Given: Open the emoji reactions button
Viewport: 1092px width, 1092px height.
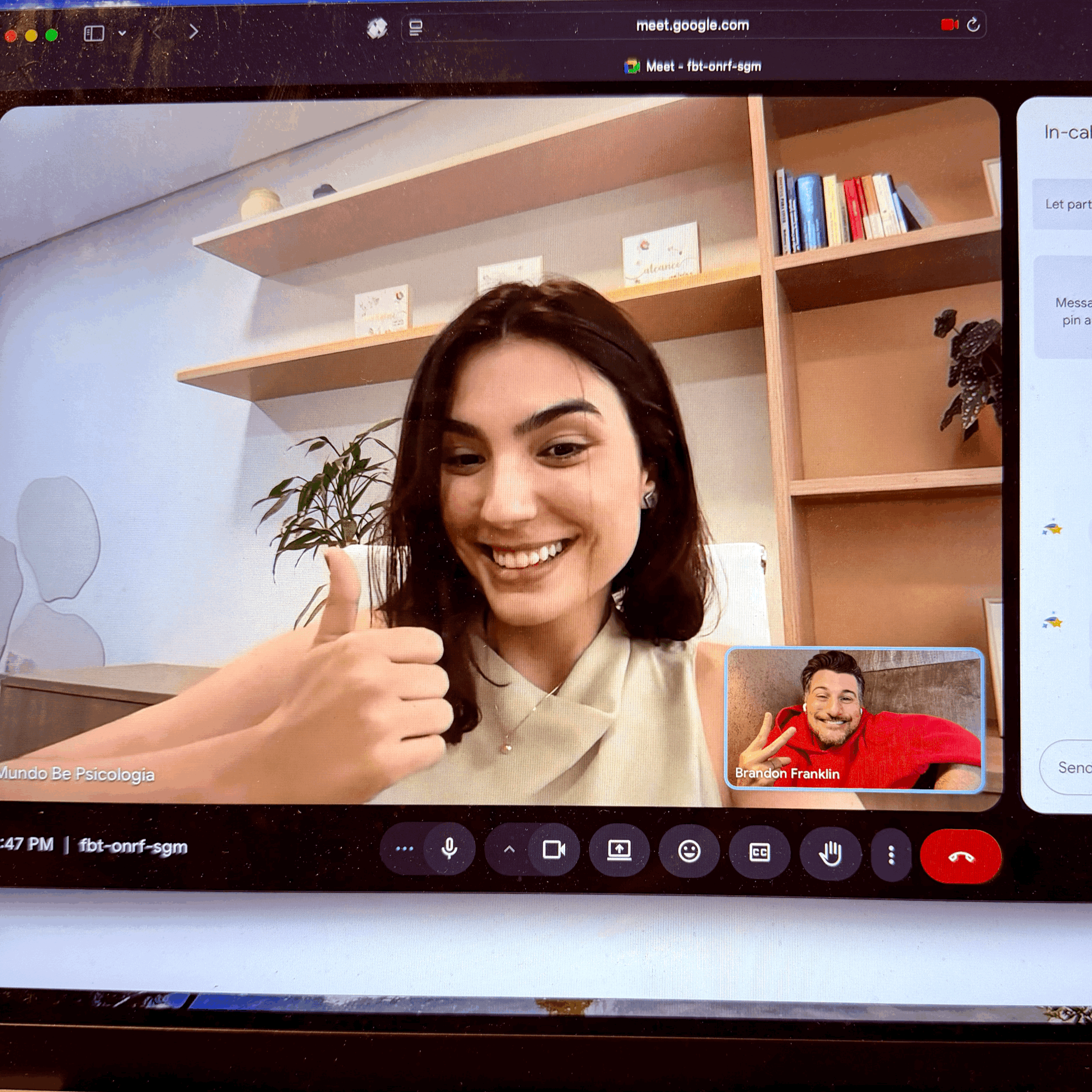Looking at the screenshot, I should pos(689,851).
